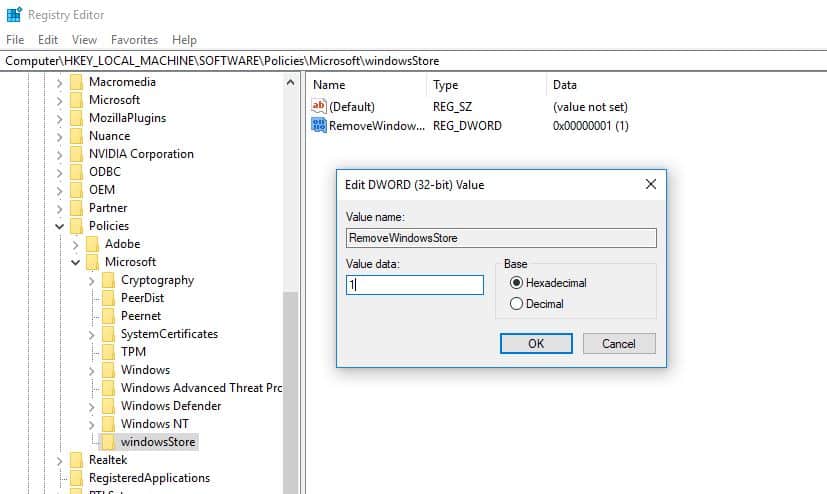Image resolution: width=827 pixels, height=494 pixels.
Task: Click the (value not set) data cell
Action: pyautogui.click(x=590, y=106)
